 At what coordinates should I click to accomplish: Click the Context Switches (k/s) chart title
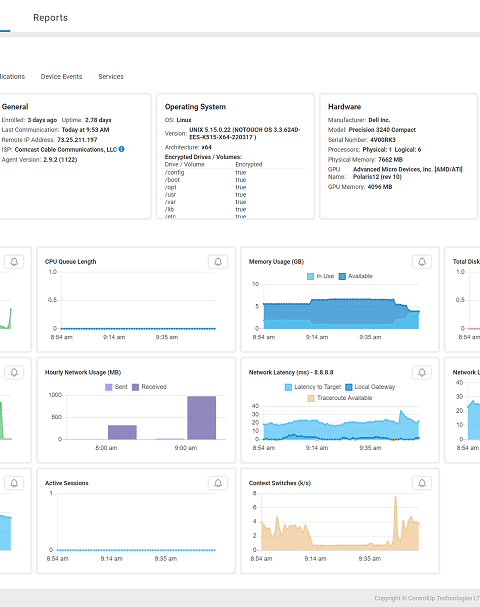click(x=280, y=483)
